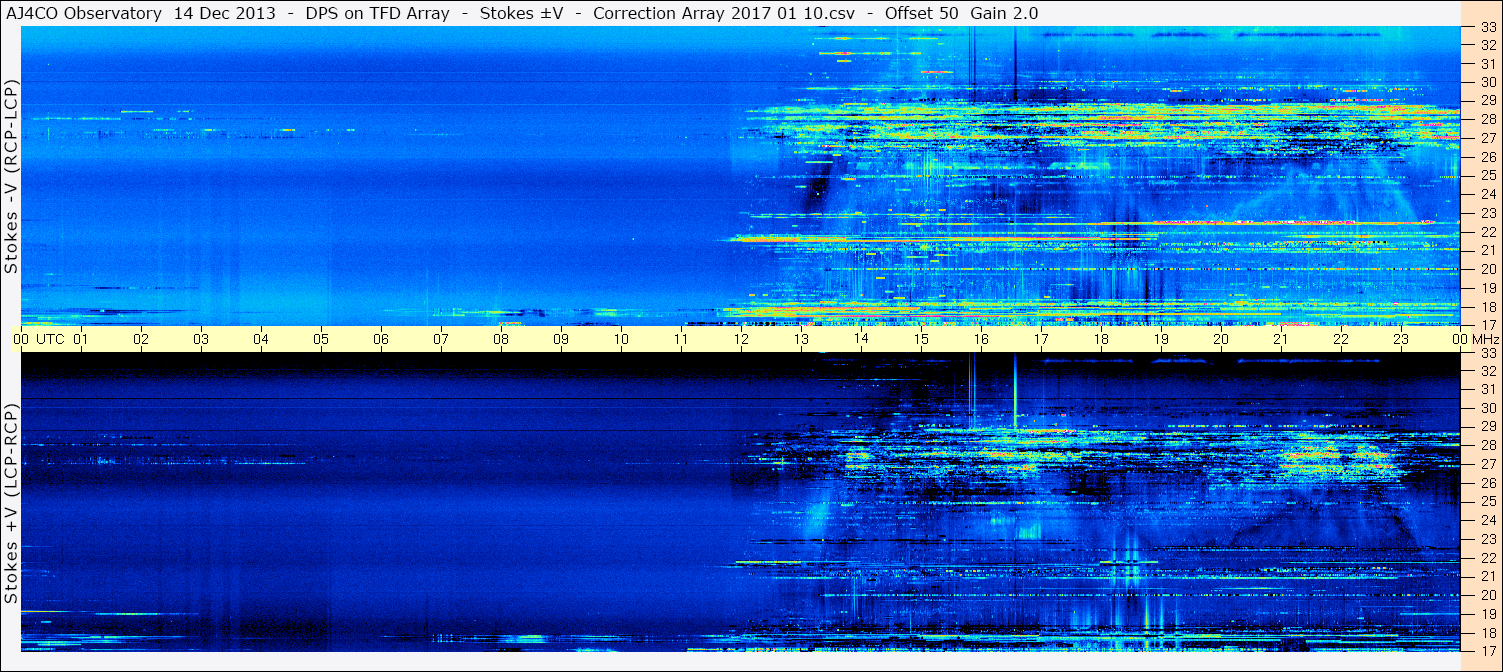The width and height of the screenshot is (1503, 672).
Task: Click the 23 MHz tick of the Stokes -V panel
Action: point(1488,213)
